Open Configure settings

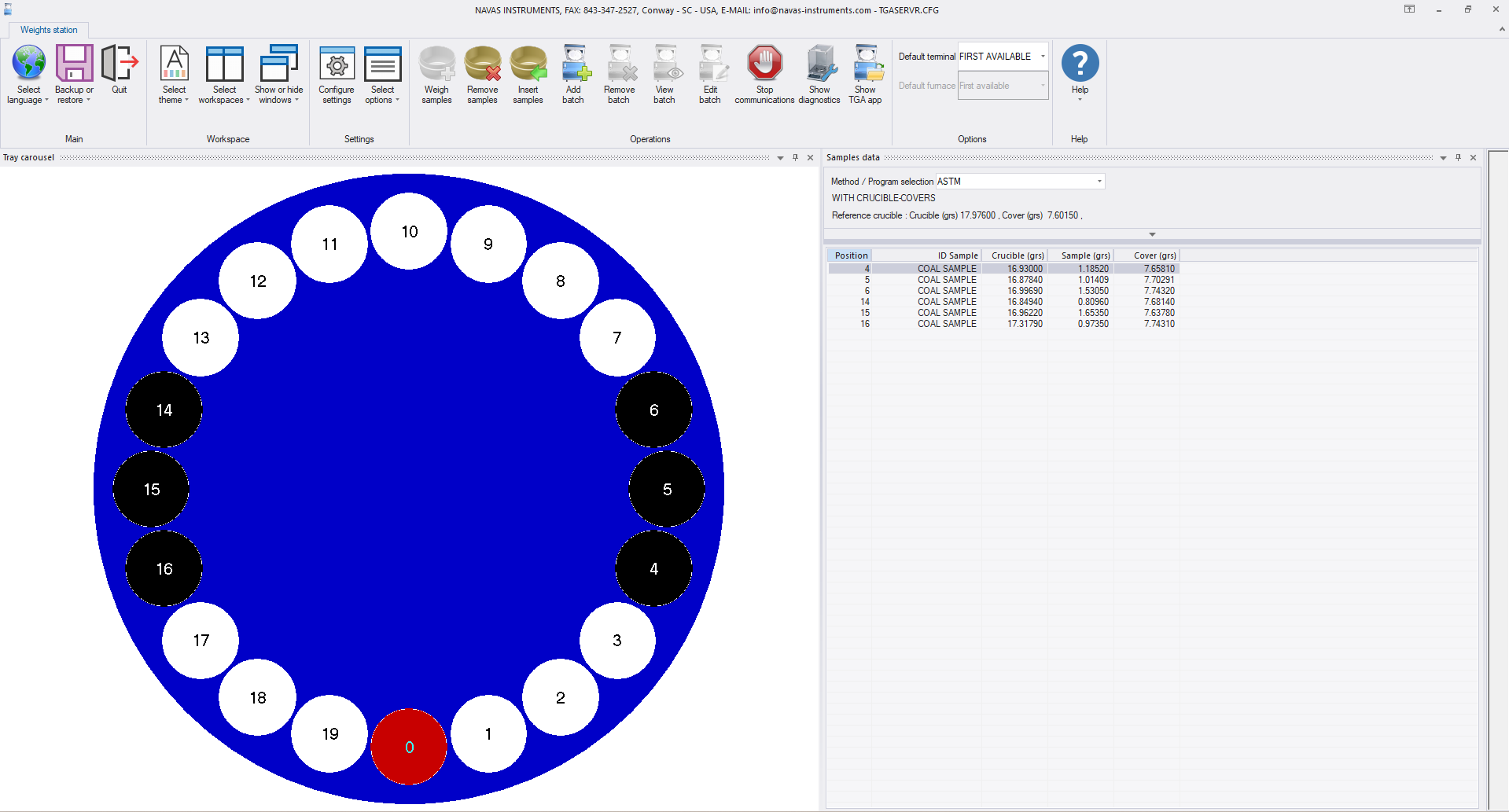[337, 75]
